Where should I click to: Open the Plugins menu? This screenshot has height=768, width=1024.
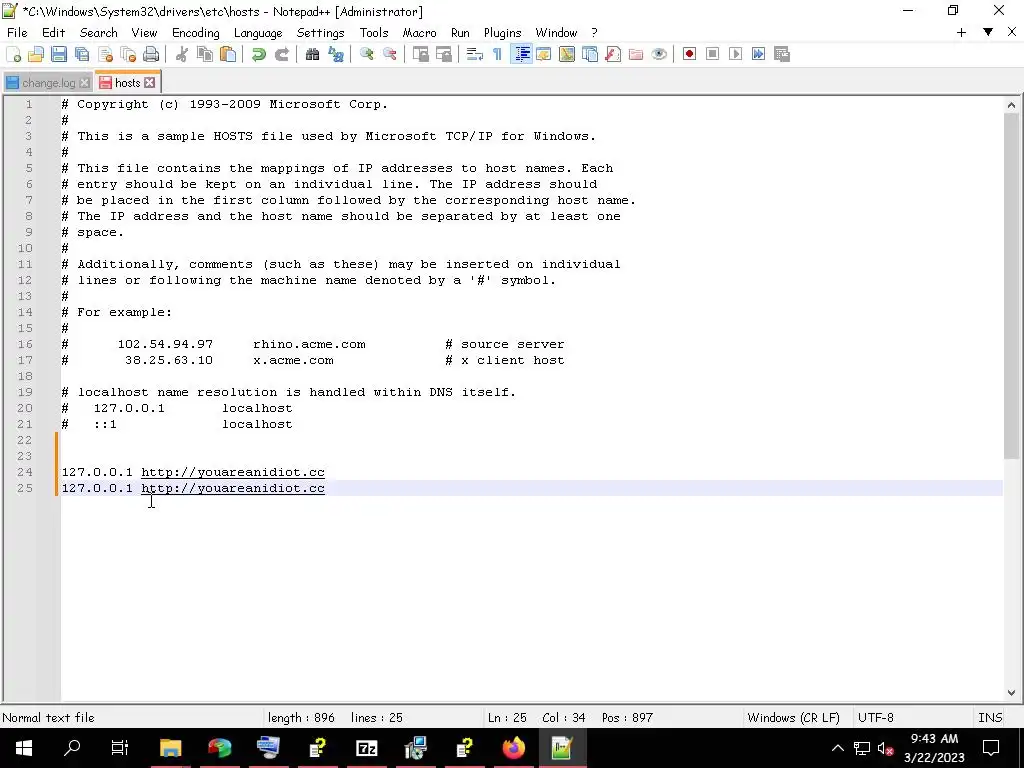click(502, 33)
